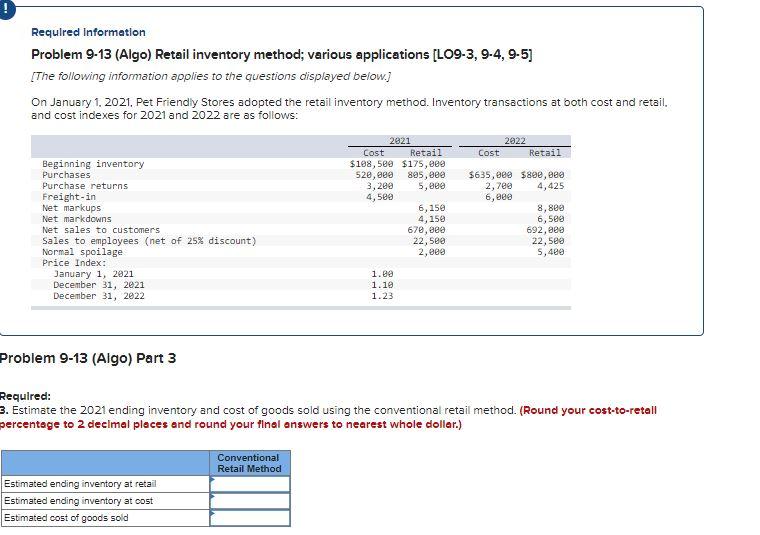Click the 'Beginning inventory' row label
This screenshot has height=535, width=760.
coord(93,164)
